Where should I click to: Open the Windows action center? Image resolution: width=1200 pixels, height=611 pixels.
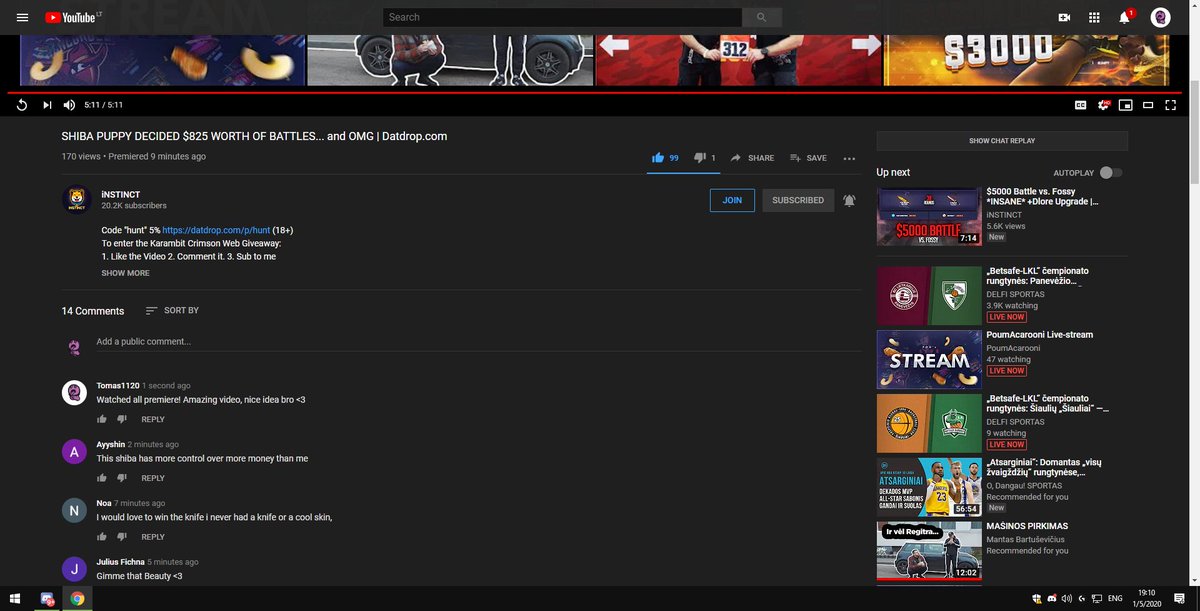1180,598
